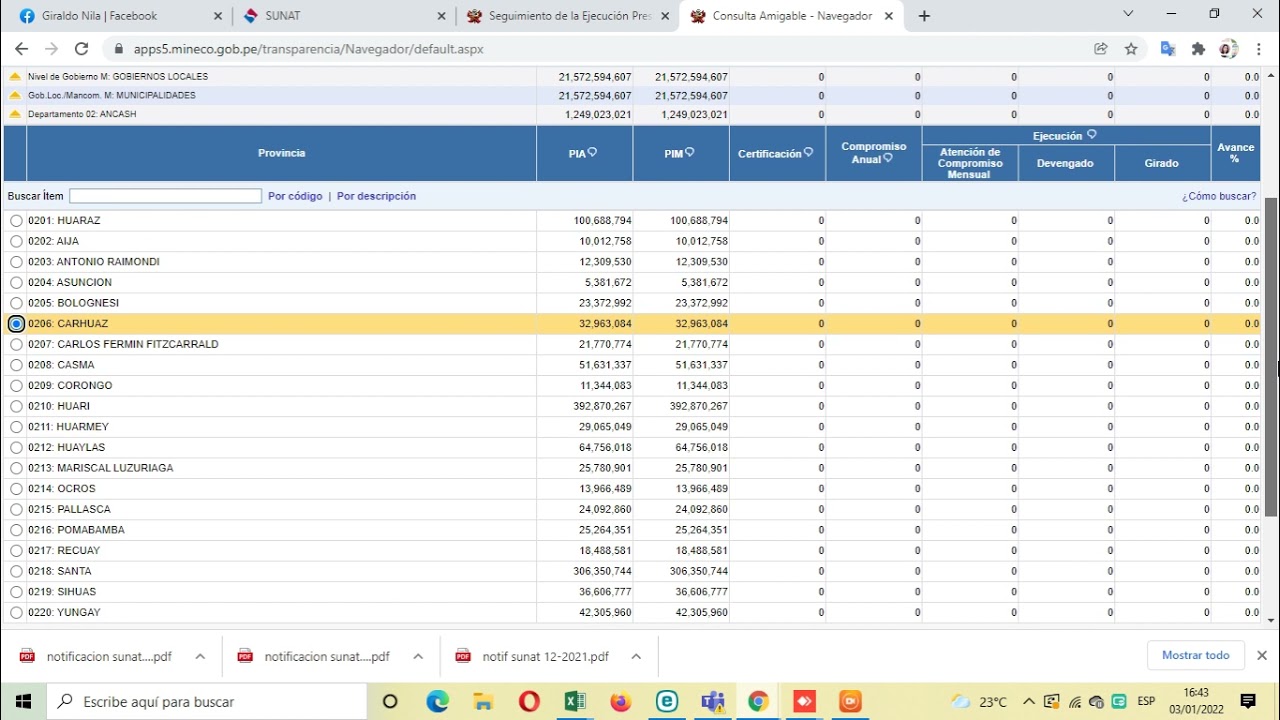
Task: Go up from Gob.Loc./Mancom. level arrow
Action: [15, 96]
